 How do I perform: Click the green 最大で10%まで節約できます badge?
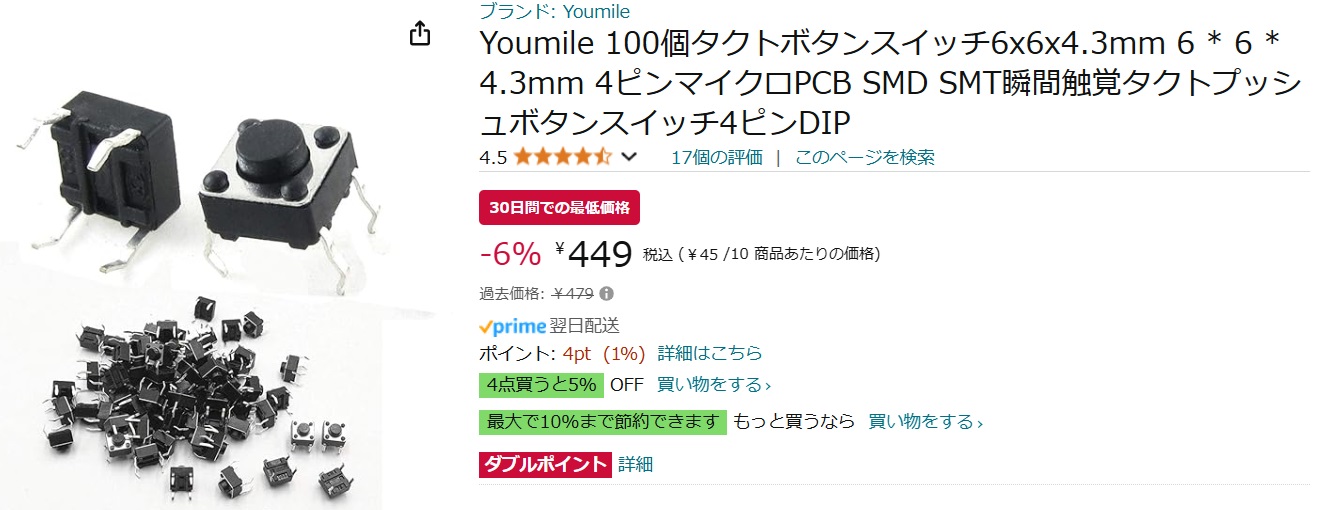coord(603,422)
